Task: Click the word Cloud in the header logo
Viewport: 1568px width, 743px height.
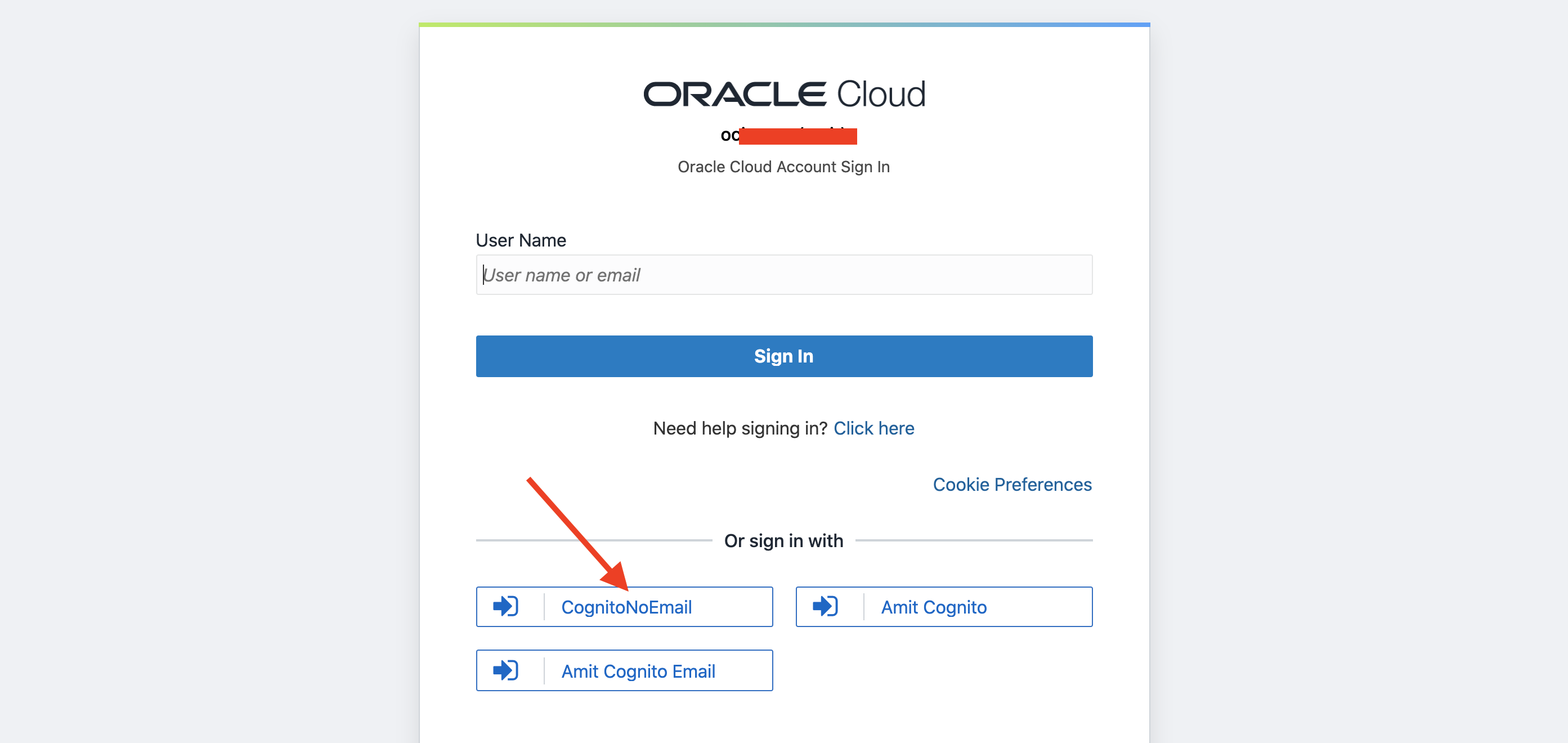Action: [x=881, y=95]
